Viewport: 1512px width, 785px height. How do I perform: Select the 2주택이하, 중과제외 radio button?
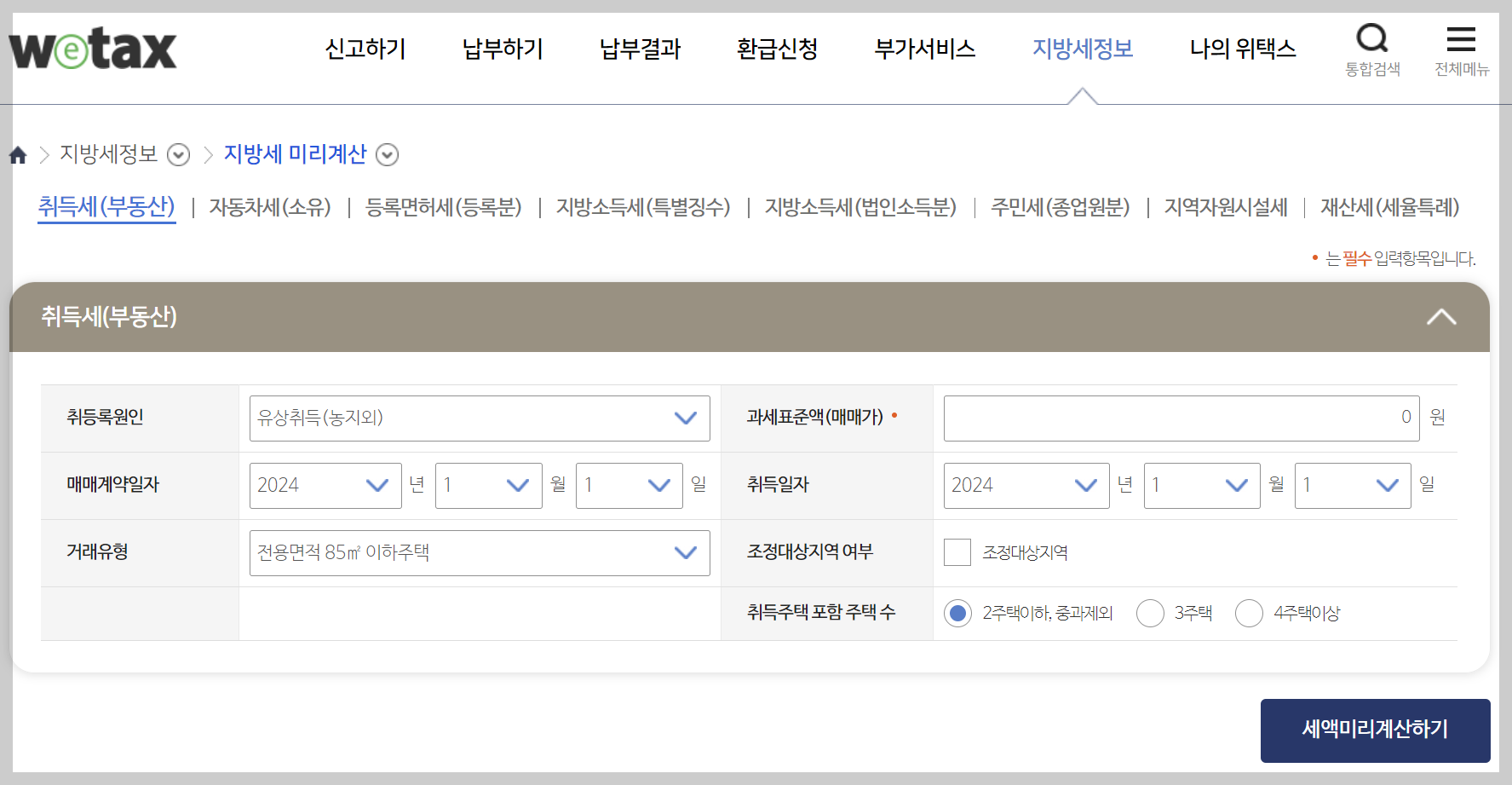[x=958, y=613]
